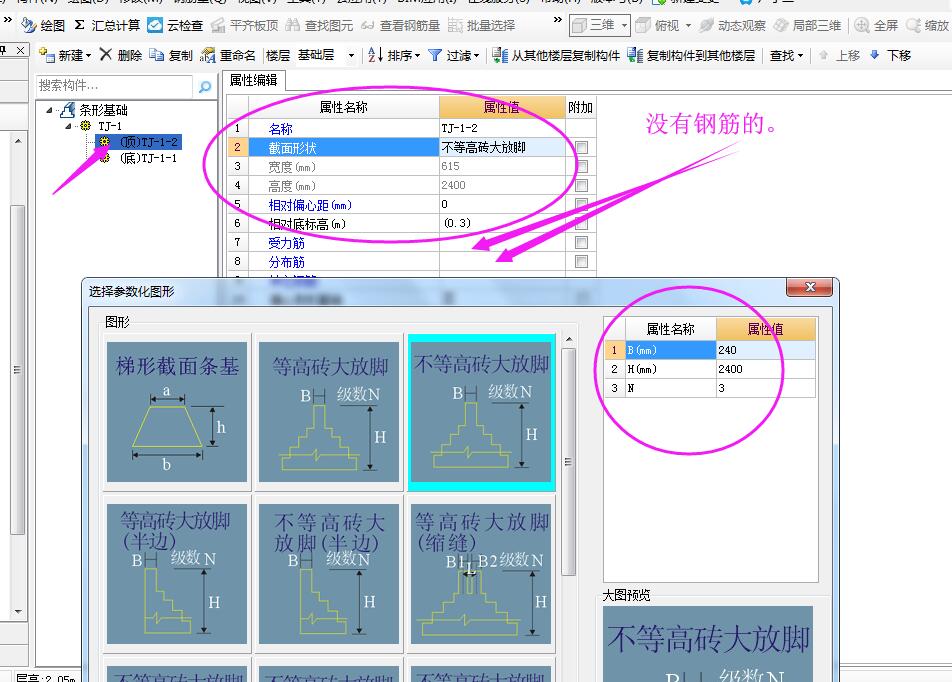Click 缩放 zoom icon
The height and width of the screenshot is (682, 952).
coord(913,26)
